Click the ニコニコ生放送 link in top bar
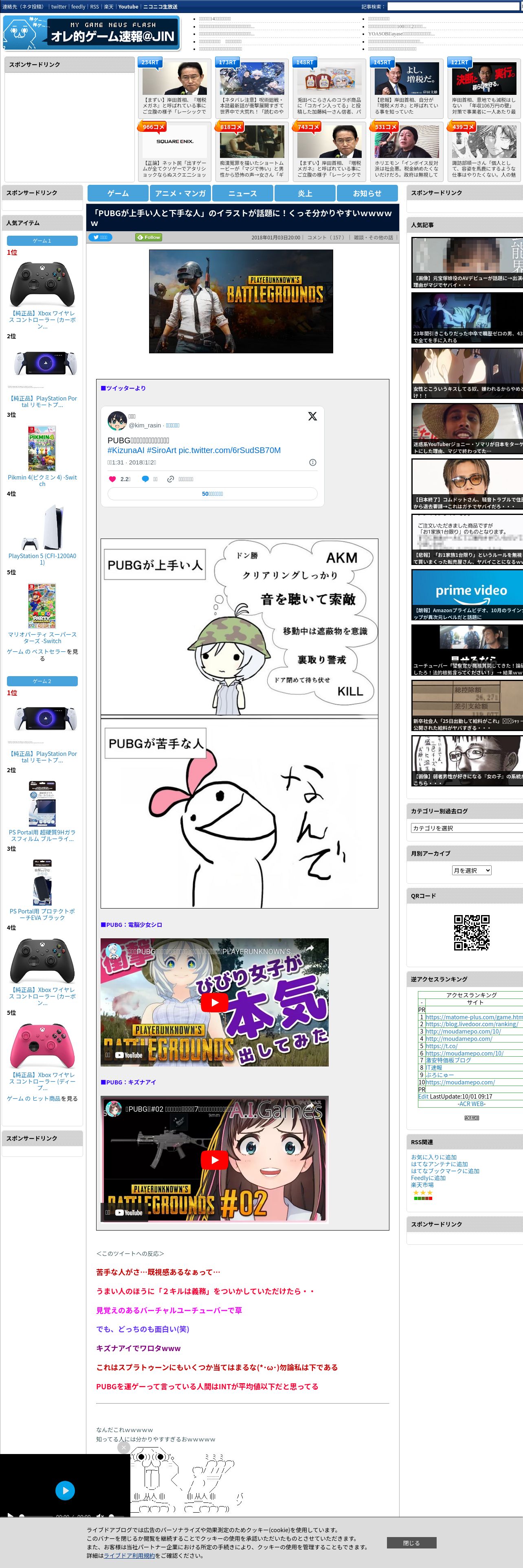Image resolution: width=523 pixels, height=1568 pixels. [x=160, y=7]
